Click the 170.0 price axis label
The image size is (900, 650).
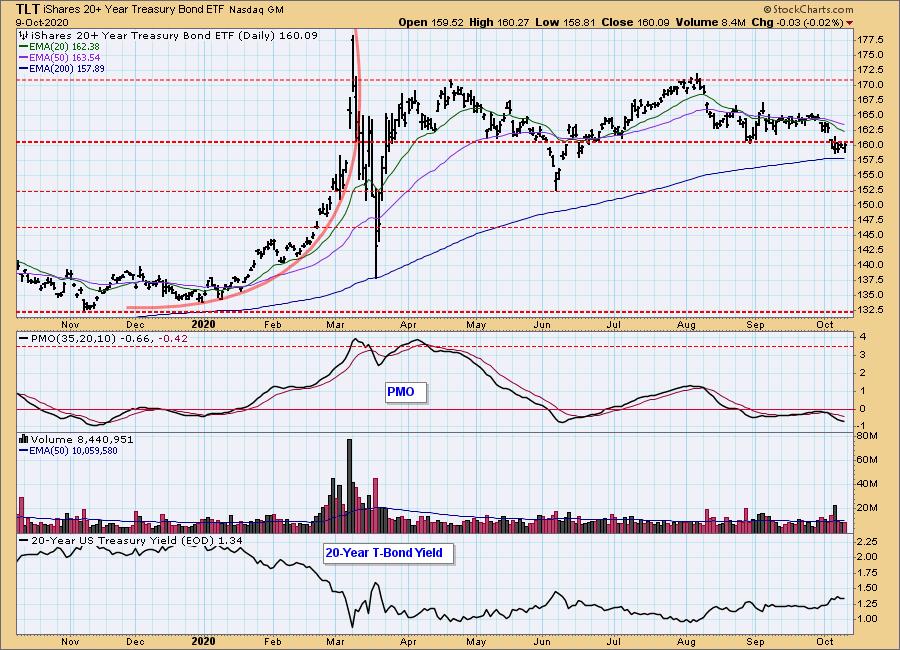pos(870,84)
